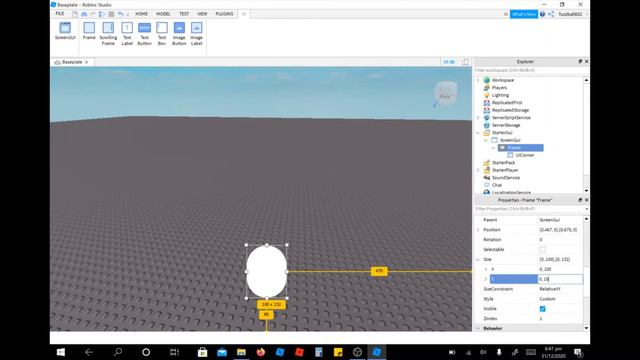Open Sticky Notes from taskbar
The image size is (640, 360).
[338, 352]
